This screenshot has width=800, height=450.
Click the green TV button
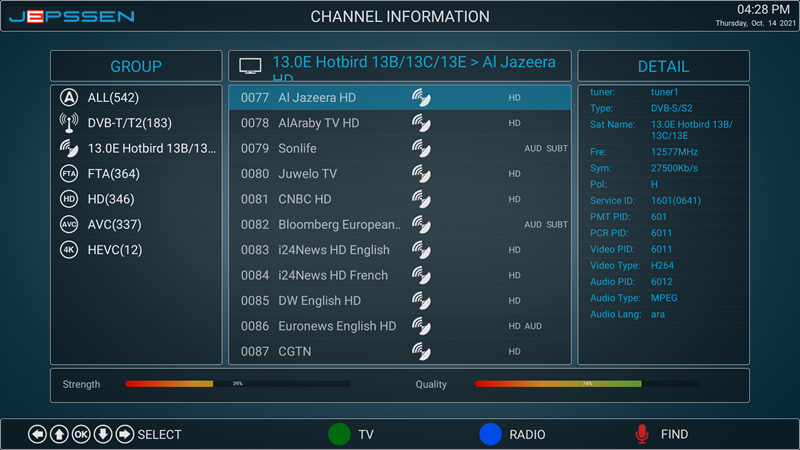[339, 434]
